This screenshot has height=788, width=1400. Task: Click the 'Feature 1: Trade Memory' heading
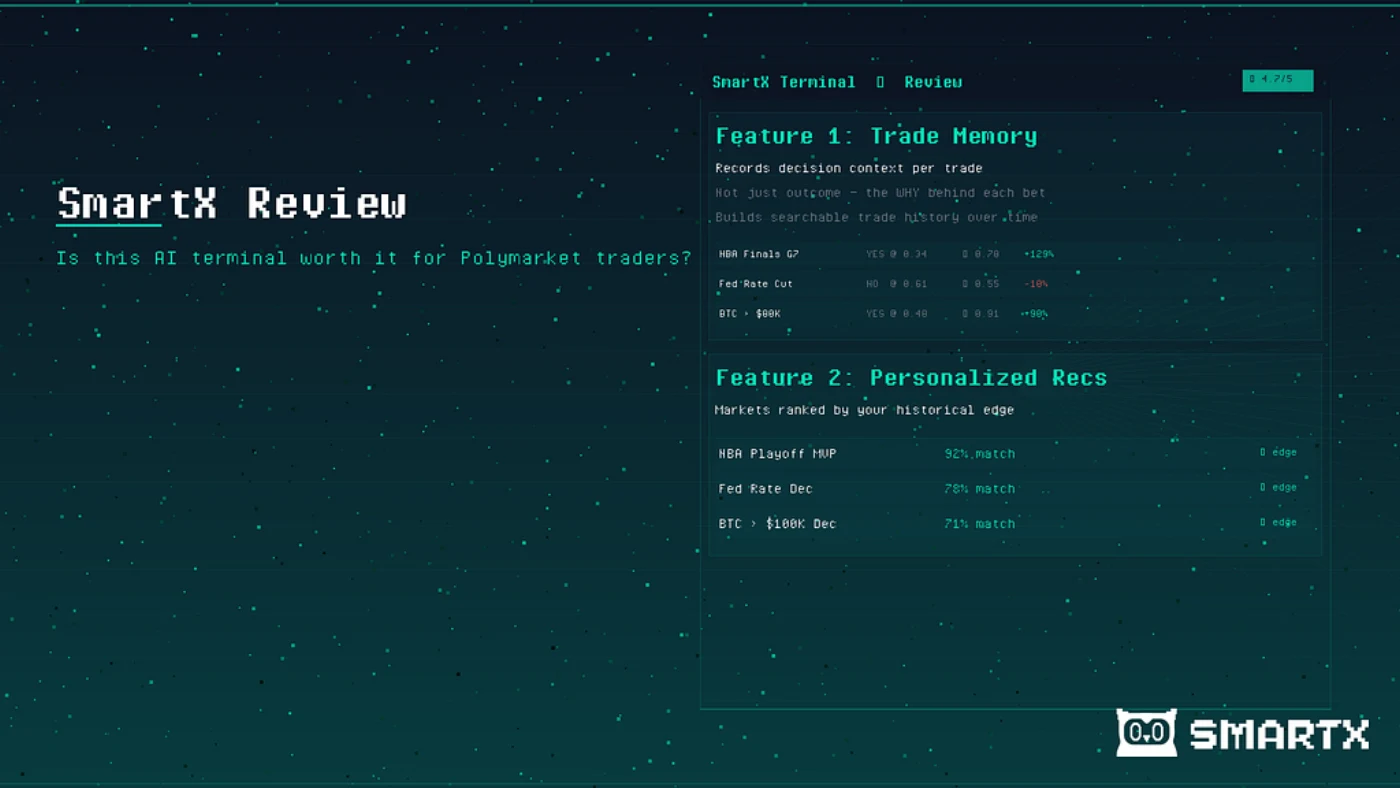tap(876, 136)
